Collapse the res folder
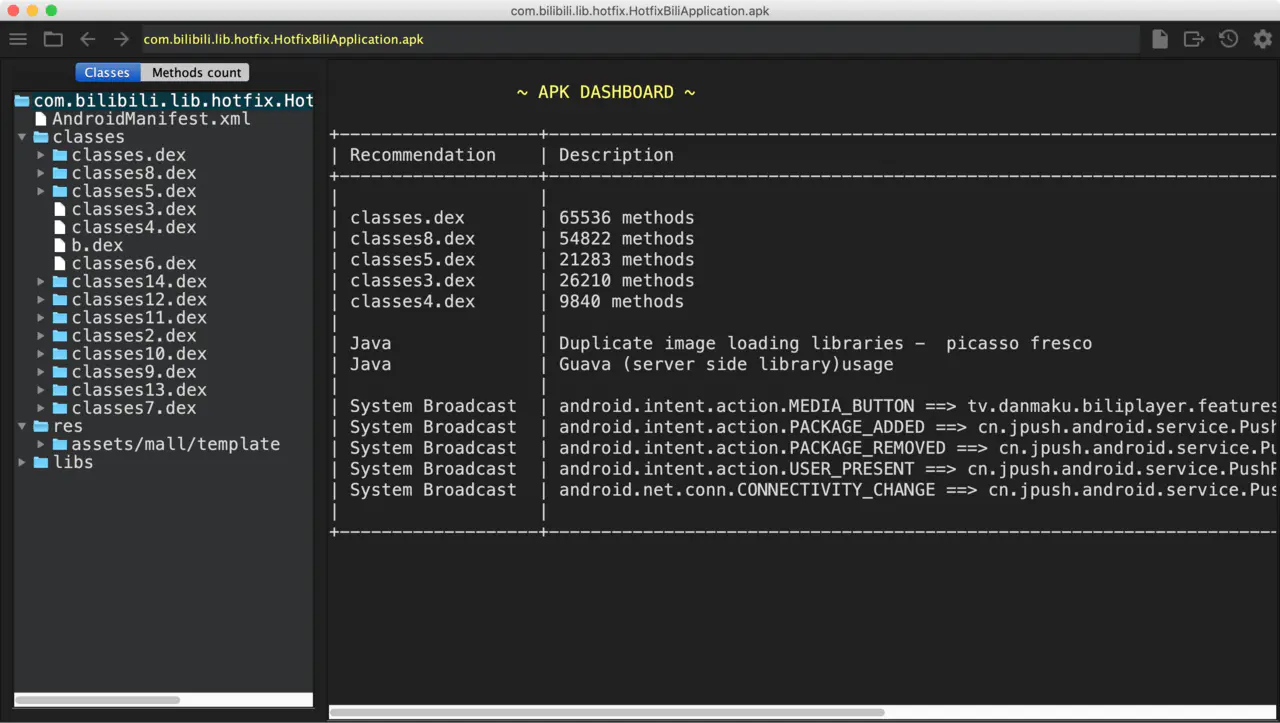The image size is (1280, 723). click(22, 426)
